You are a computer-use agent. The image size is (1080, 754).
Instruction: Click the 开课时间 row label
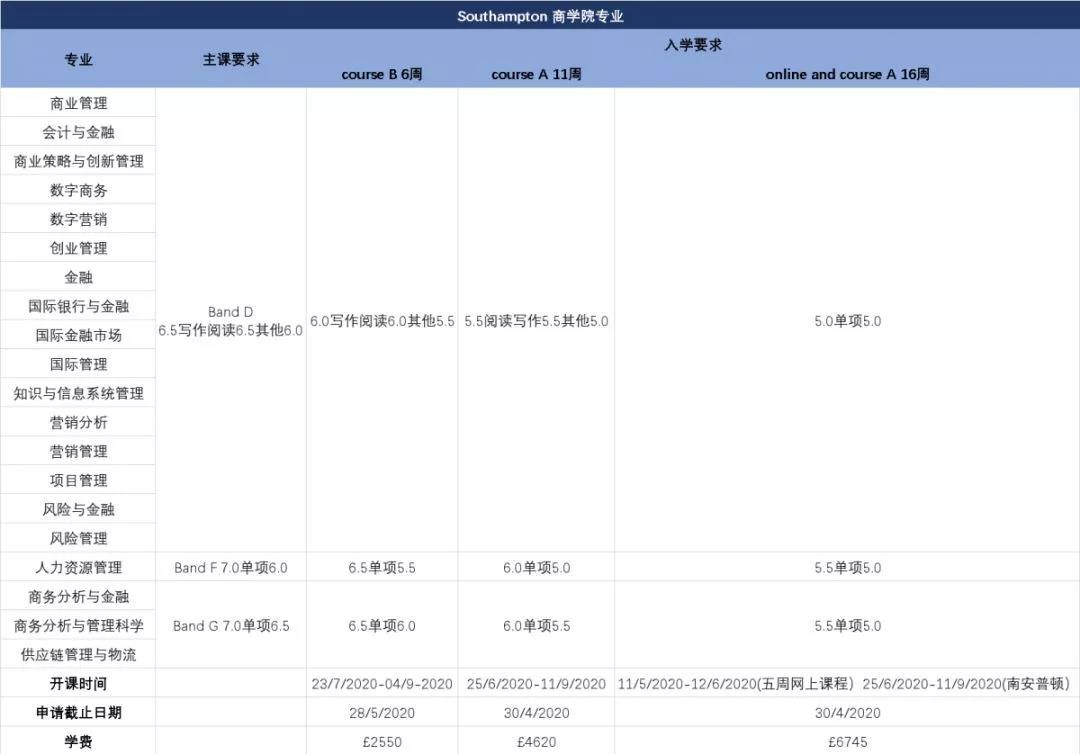77,683
